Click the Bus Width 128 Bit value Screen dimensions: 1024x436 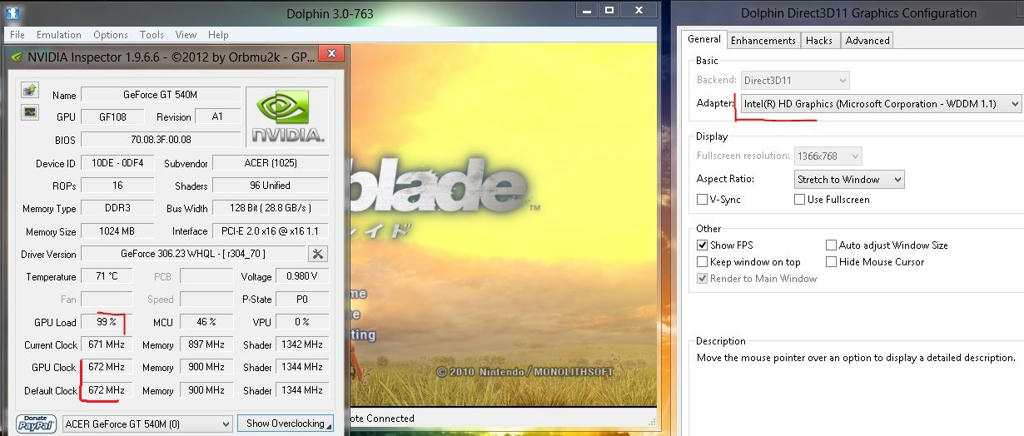coord(270,208)
